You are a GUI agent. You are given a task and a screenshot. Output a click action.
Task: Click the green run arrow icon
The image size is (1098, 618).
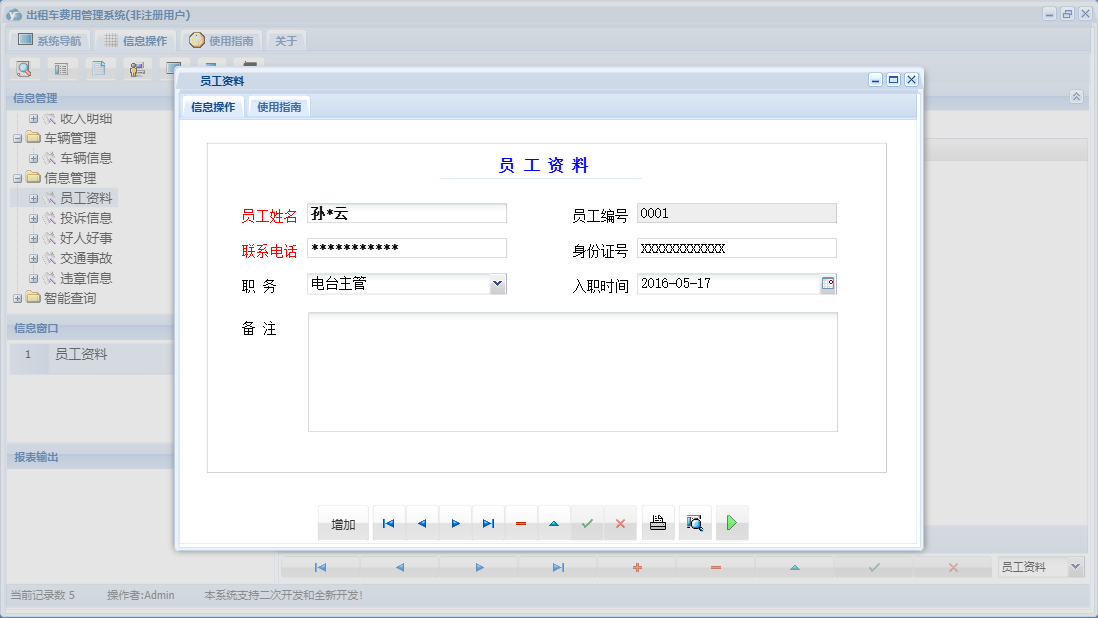pyautogui.click(x=731, y=522)
